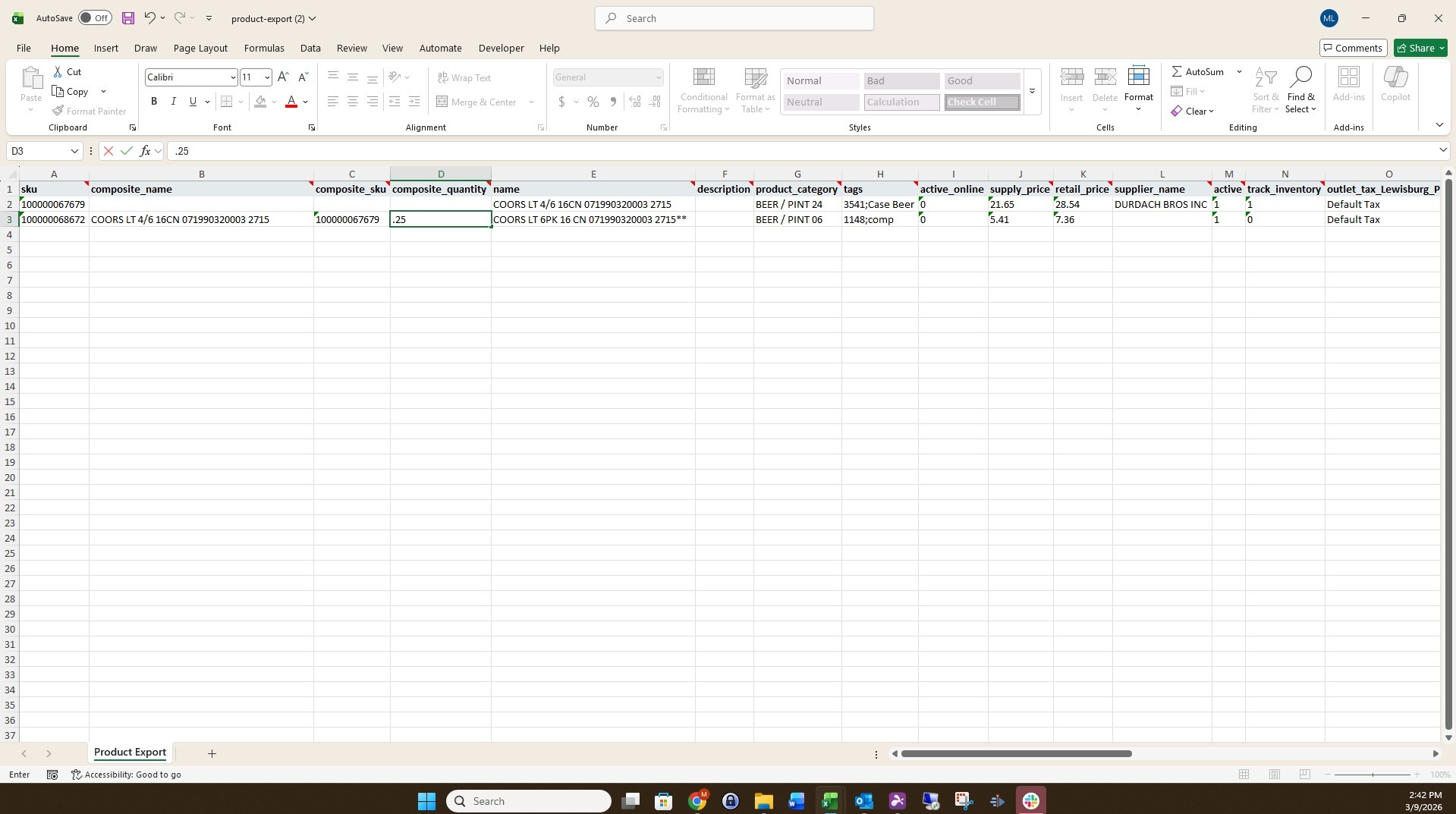Click the green Share button
Screen dimensions: 1456x814
[x=1420, y=48]
